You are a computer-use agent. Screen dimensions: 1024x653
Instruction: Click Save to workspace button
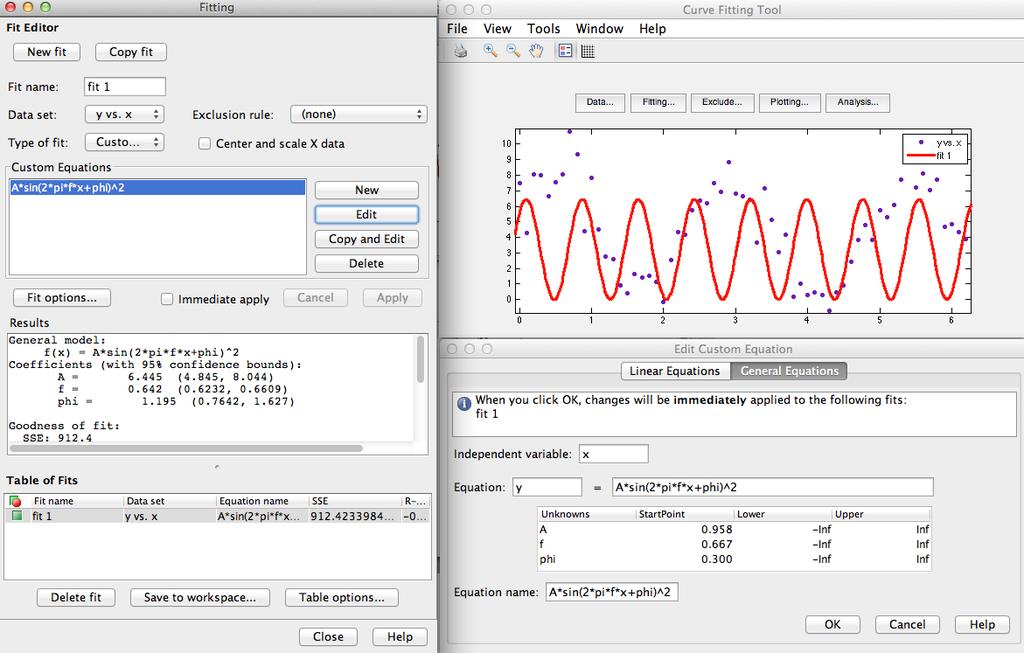(200, 597)
